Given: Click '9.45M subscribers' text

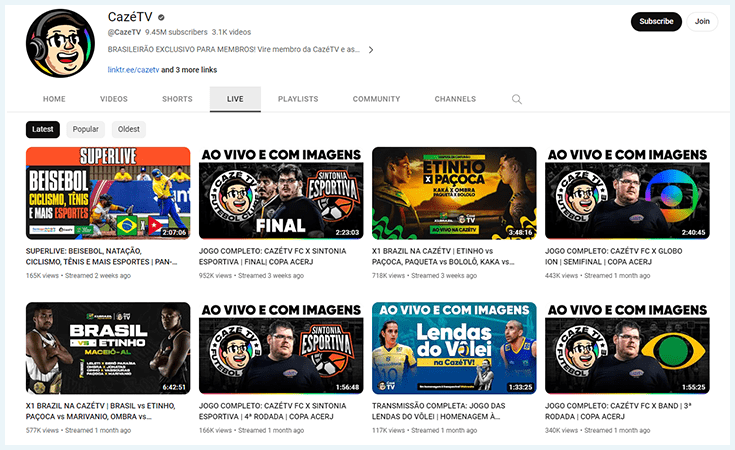Looking at the screenshot, I should 176,32.
